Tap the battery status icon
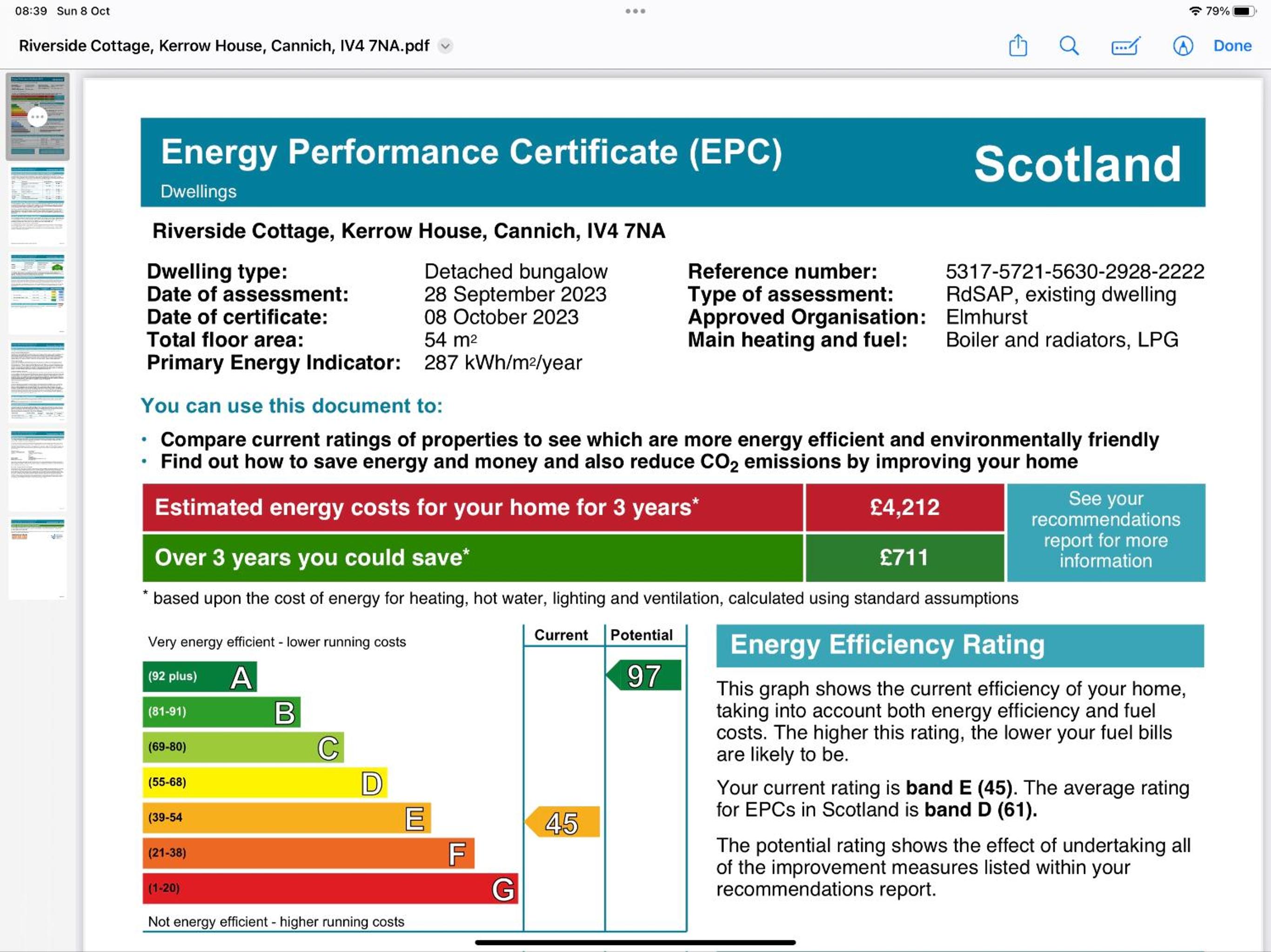The image size is (1271, 952). [x=1244, y=11]
